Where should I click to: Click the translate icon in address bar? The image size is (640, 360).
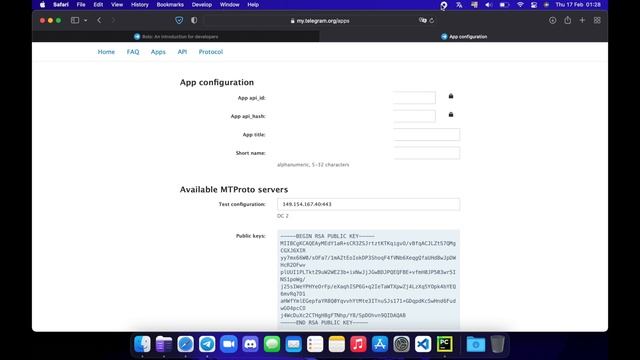coord(422,20)
